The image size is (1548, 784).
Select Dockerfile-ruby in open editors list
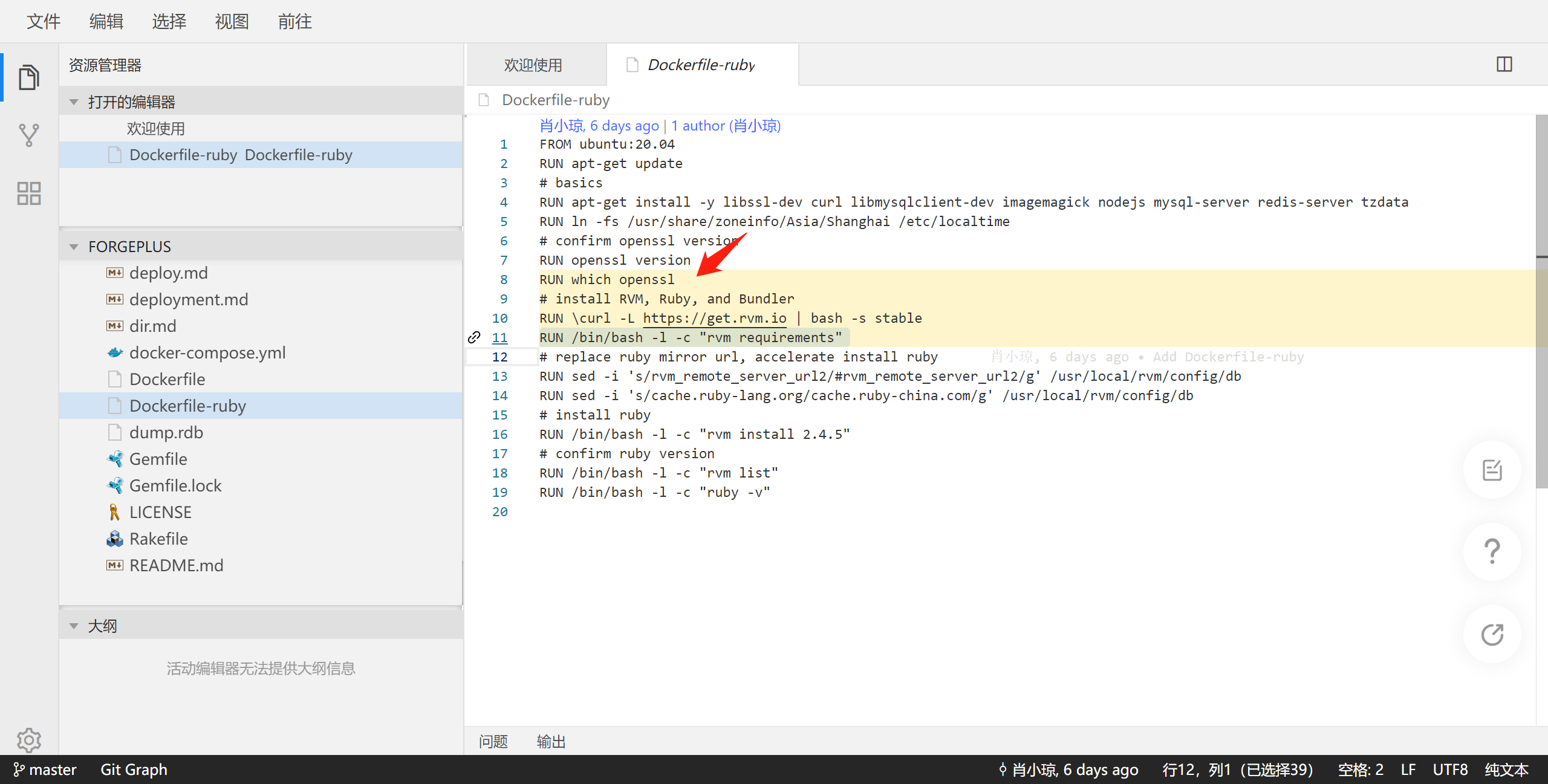click(x=261, y=155)
